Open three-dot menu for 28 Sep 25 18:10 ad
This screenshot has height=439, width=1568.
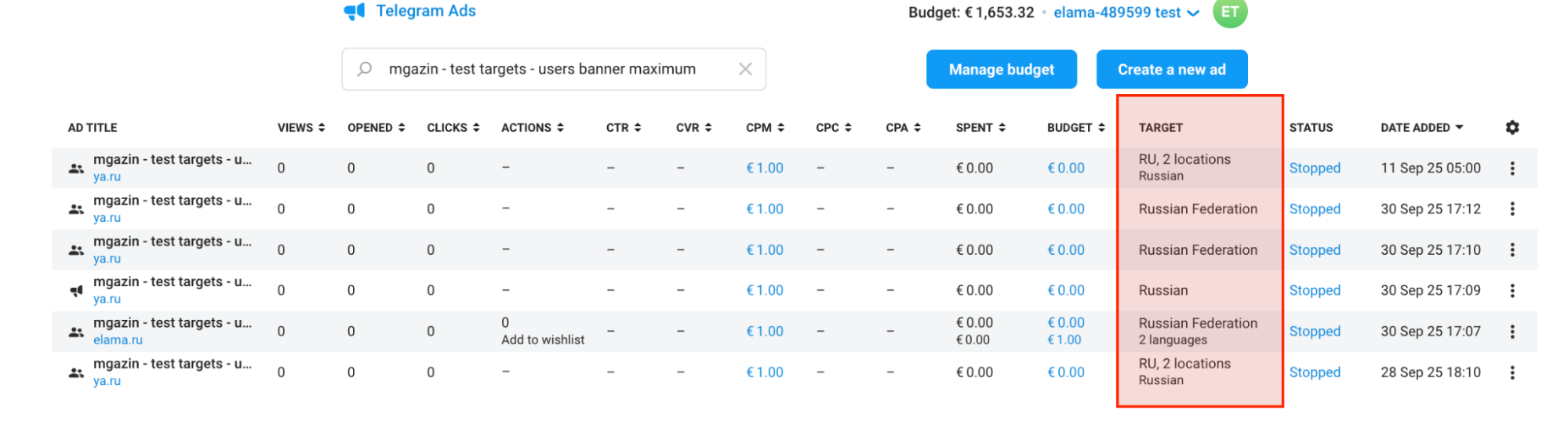[1512, 372]
